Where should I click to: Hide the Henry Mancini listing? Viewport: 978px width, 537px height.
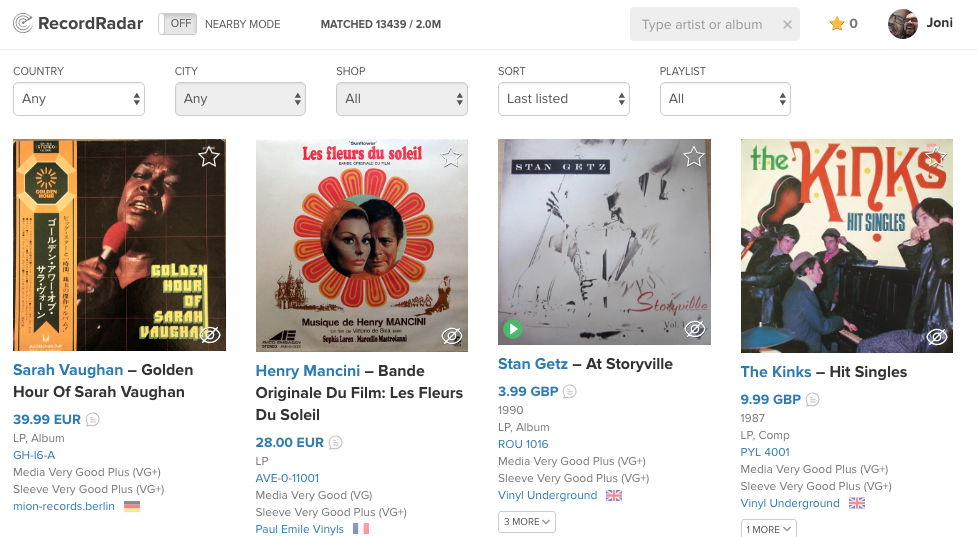[x=452, y=336]
